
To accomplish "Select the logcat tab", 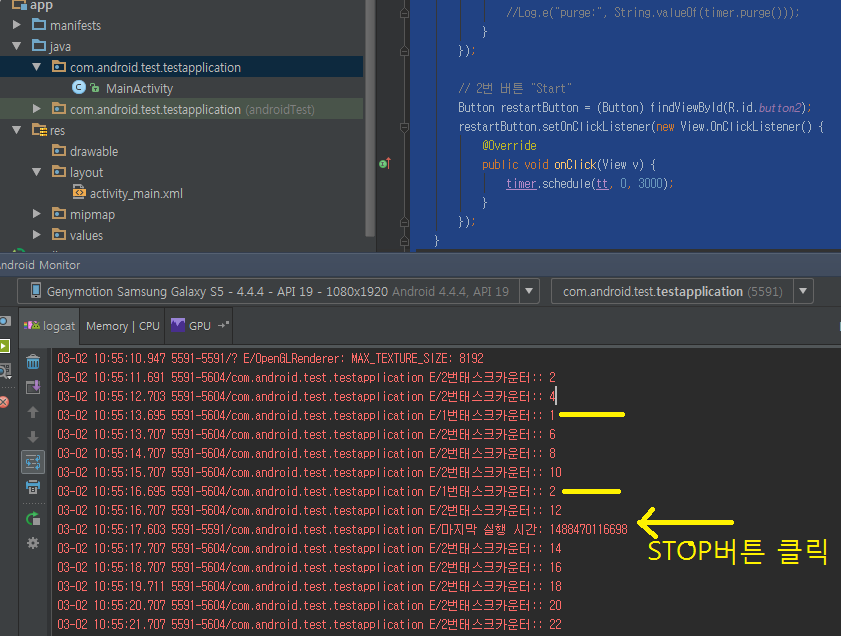I will point(50,326).
